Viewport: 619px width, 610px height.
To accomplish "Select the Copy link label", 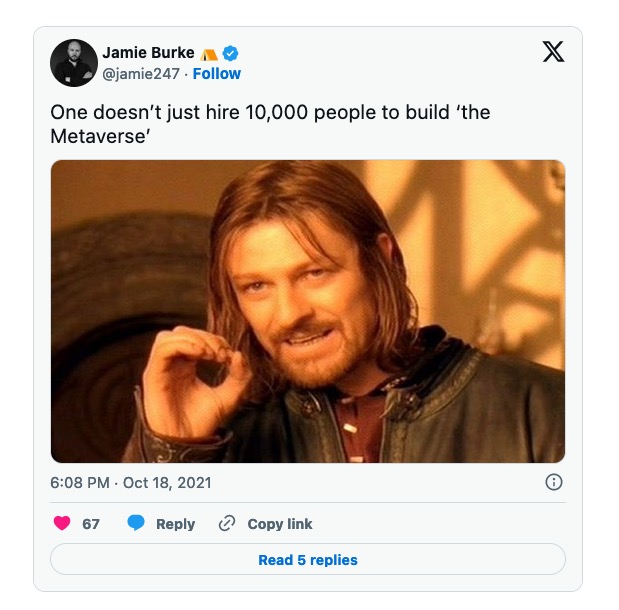I will point(280,524).
